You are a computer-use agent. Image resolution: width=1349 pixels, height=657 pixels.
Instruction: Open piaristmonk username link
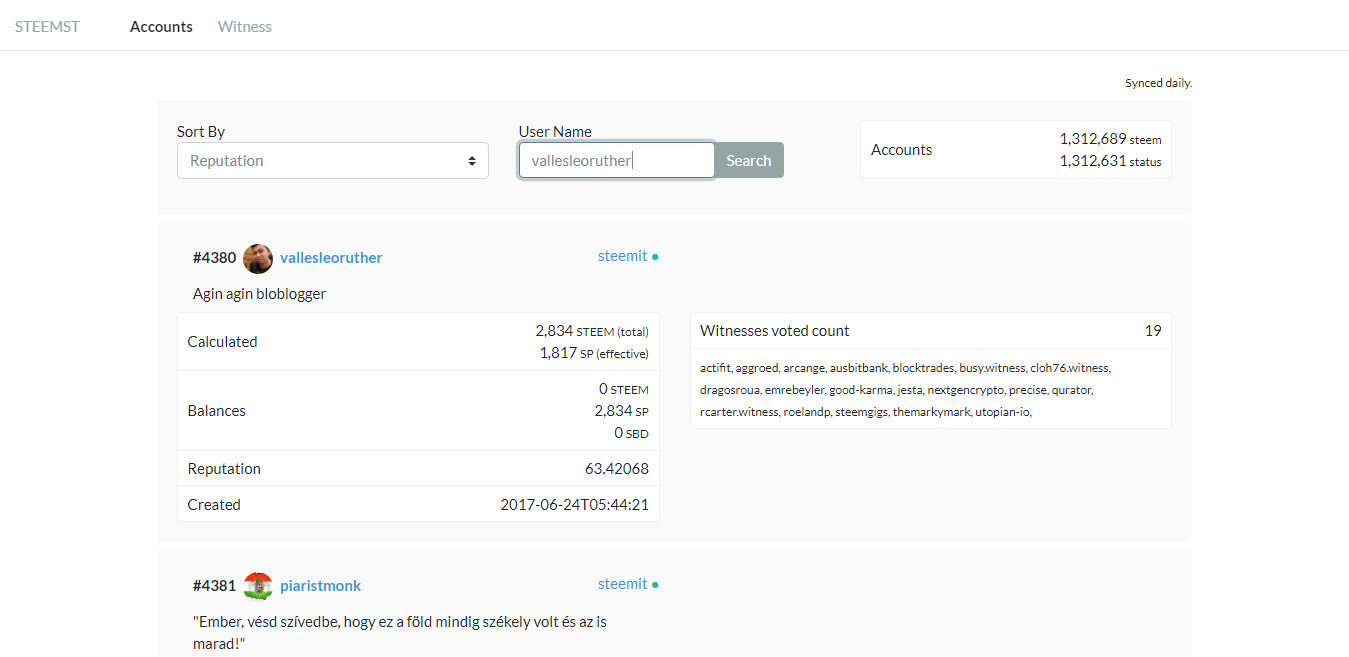pyautogui.click(x=321, y=586)
